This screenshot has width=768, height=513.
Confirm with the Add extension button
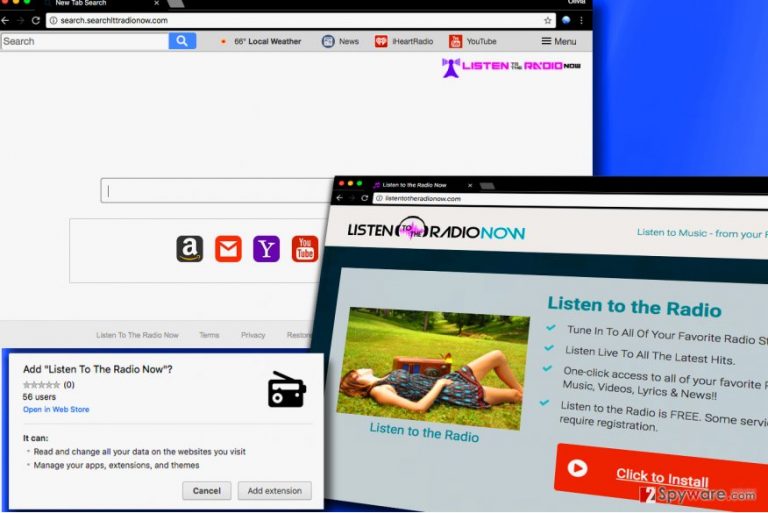pos(275,490)
